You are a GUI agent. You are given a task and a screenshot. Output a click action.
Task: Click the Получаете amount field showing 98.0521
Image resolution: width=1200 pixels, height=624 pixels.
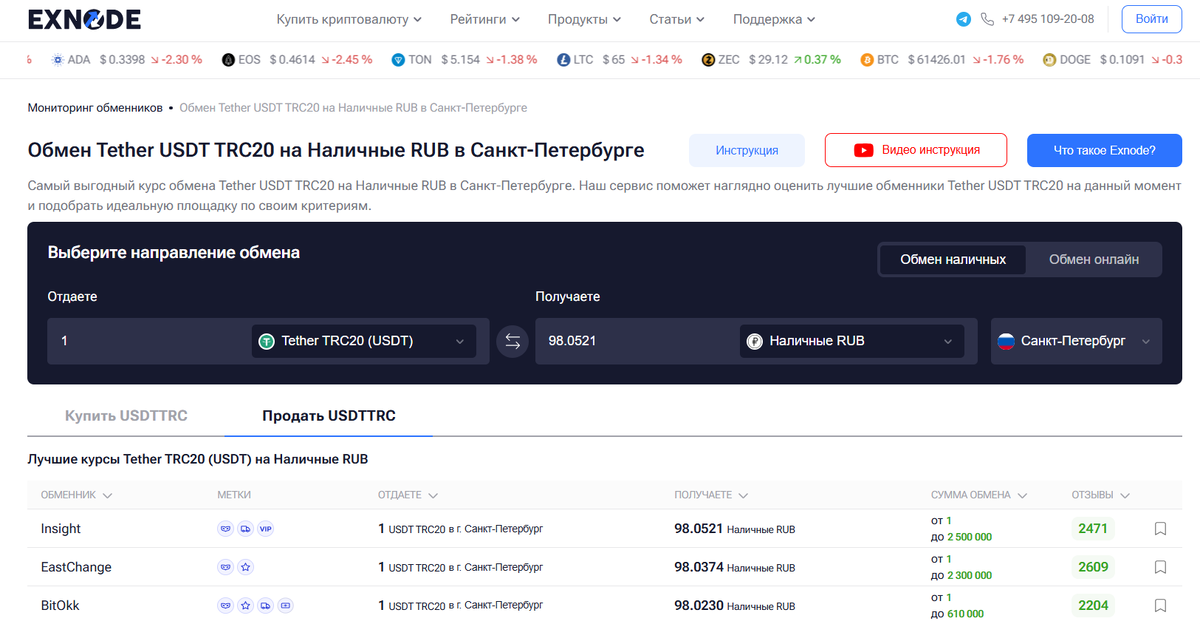pos(637,341)
